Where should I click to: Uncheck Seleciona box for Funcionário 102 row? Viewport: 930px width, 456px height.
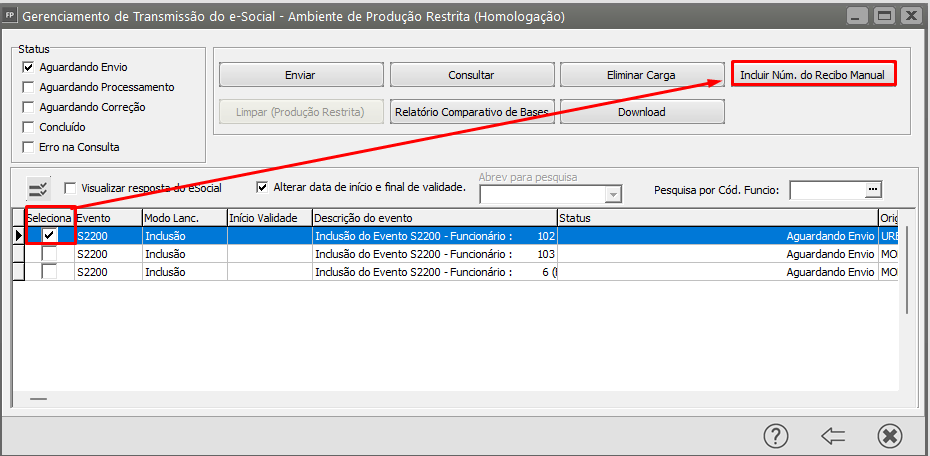point(49,236)
